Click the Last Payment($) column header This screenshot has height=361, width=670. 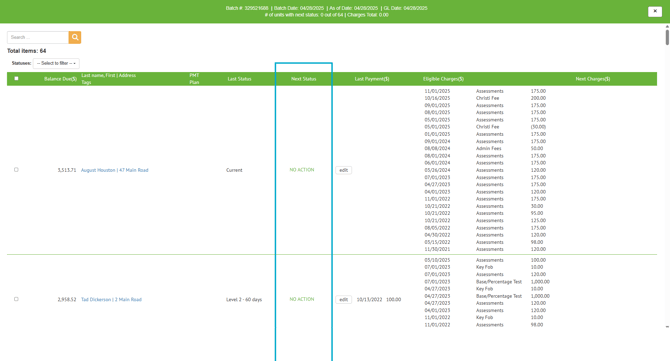pyautogui.click(x=372, y=79)
